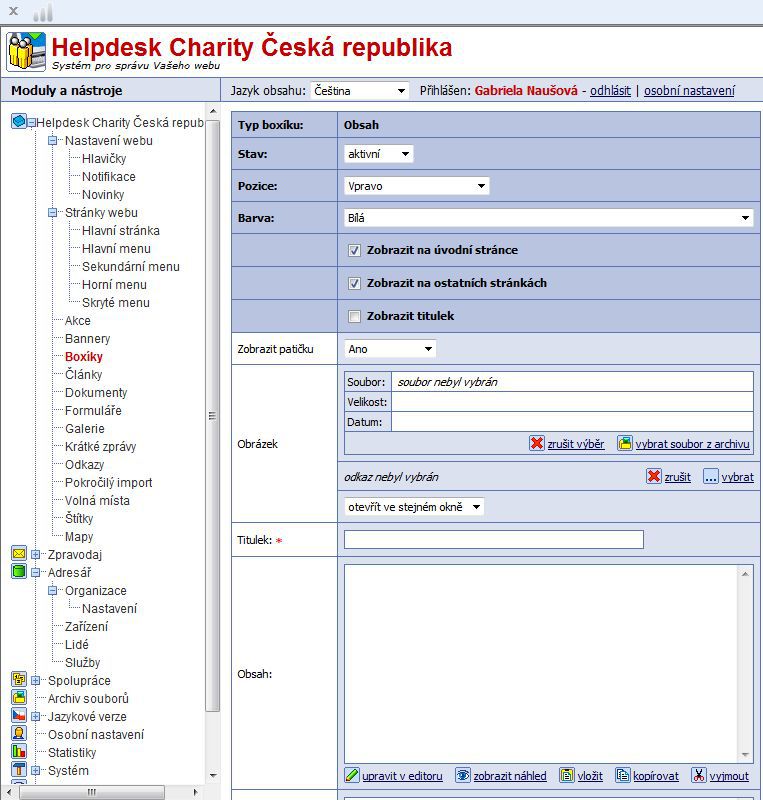Click the green Adresář database icon
Screen dimensions: 763x800
tap(19, 571)
